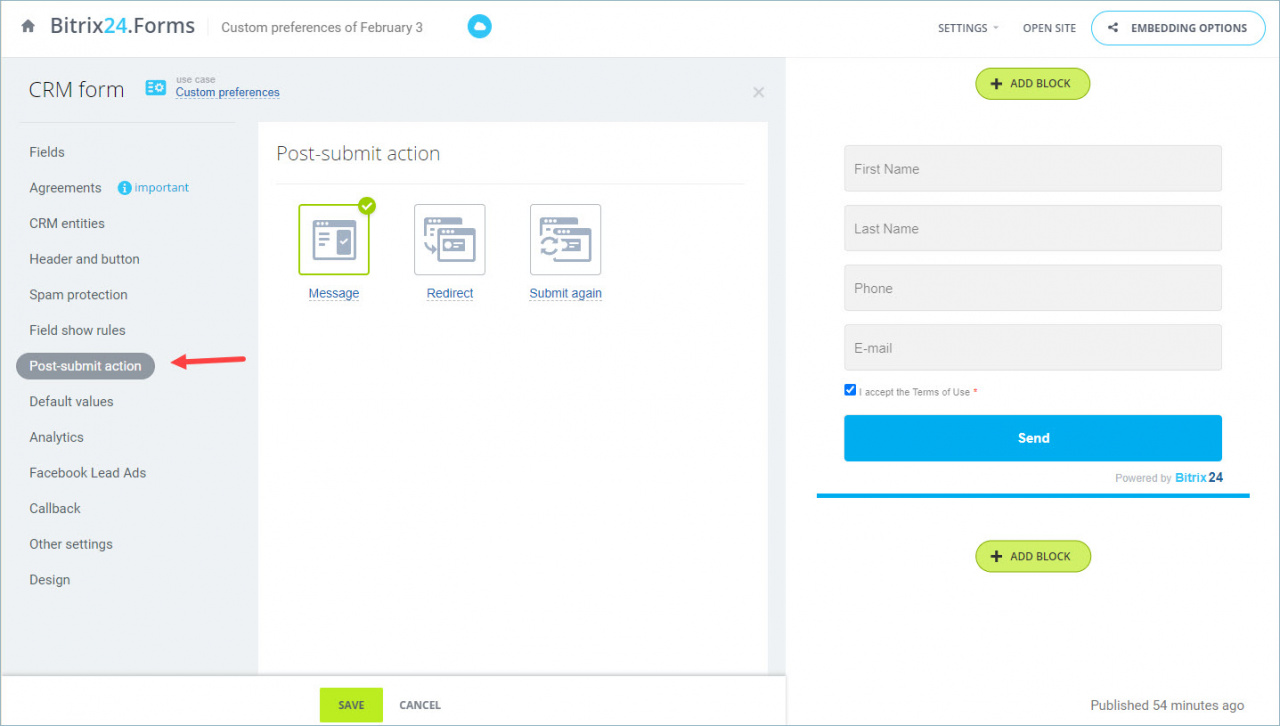The width and height of the screenshot is (1280, 726).
Task: Open Facebook Lead Ads settings
Action: [x=87, y=473]
